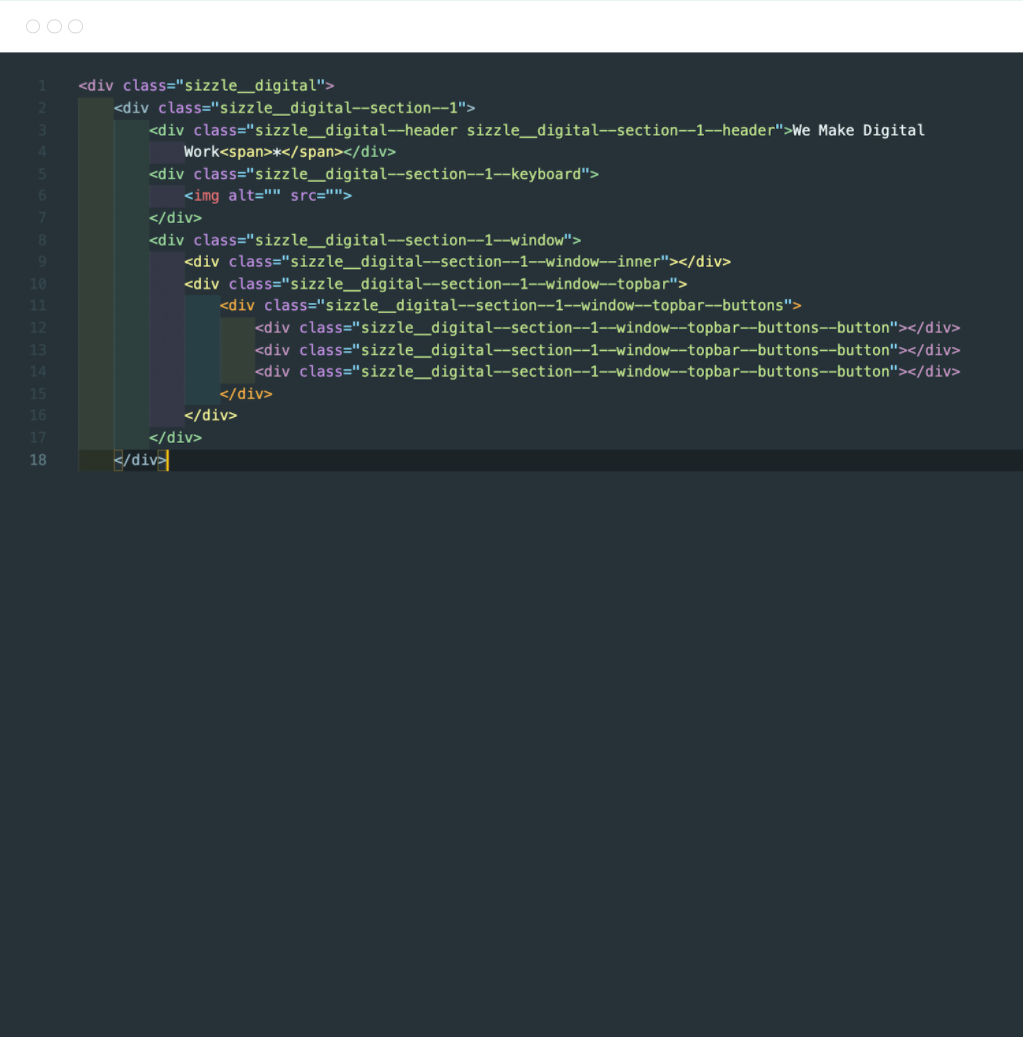Image resolution: width=1023 pixels, height=1037 pixels.
Task: Click the closing </span> tag
Action: pyautogui.click(x=312, y=151)
